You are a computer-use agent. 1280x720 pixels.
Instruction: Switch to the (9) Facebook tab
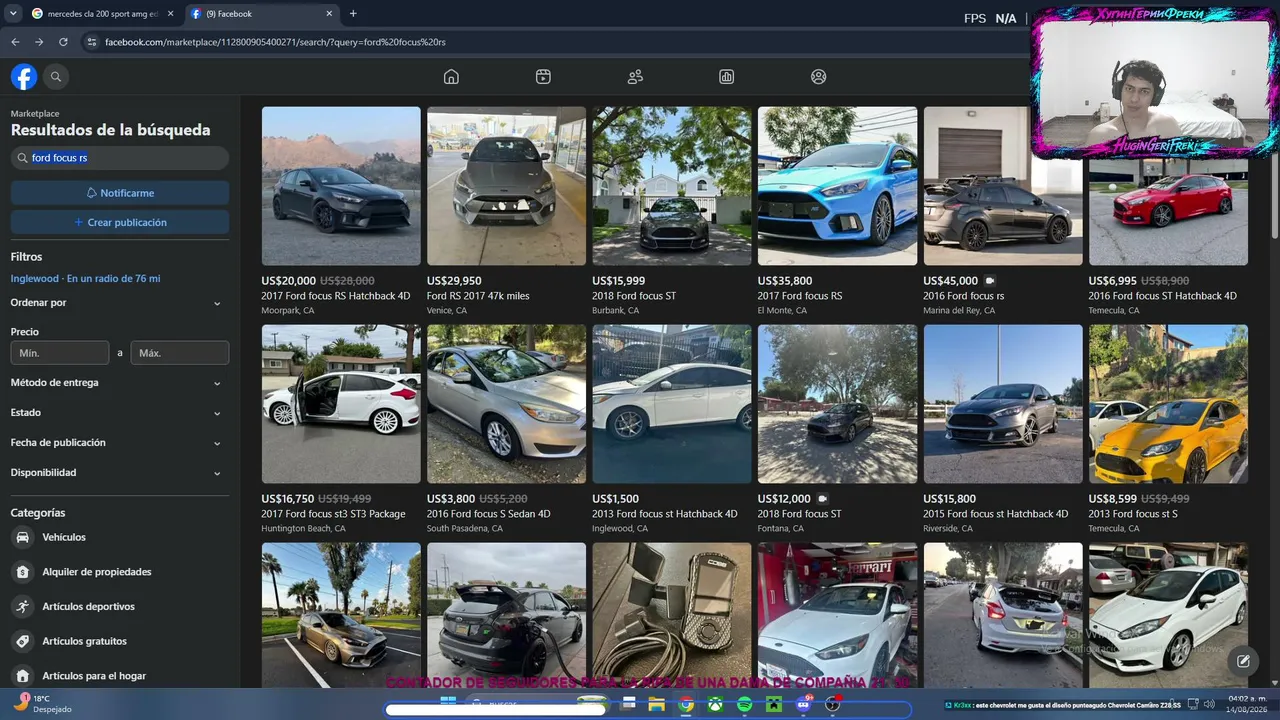(x=260, y=14)
